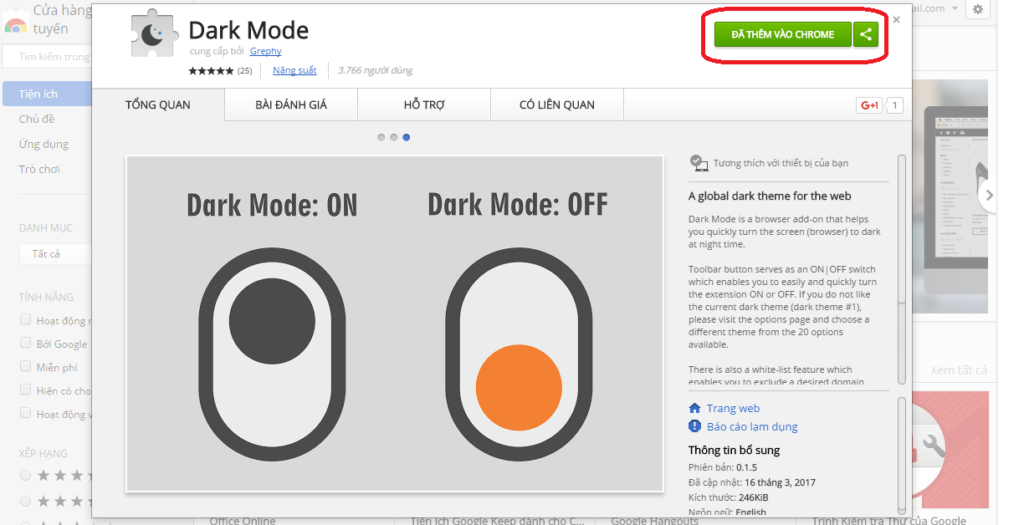
Task: Select Trò chơi in the store sidebar
Action: coord(39,169)
